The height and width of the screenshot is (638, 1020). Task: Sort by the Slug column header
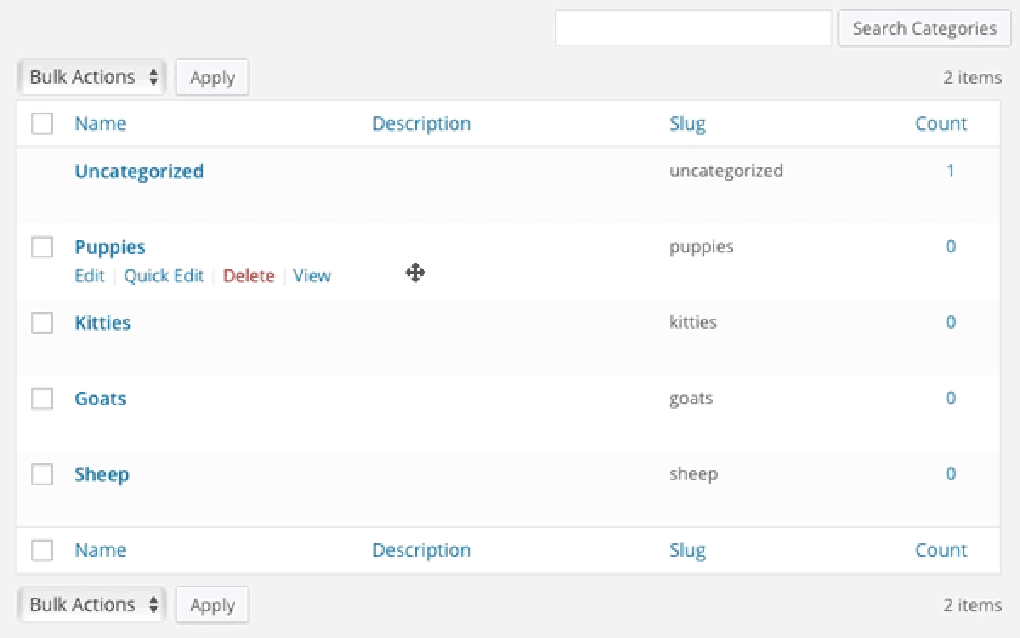click(687, 124)
